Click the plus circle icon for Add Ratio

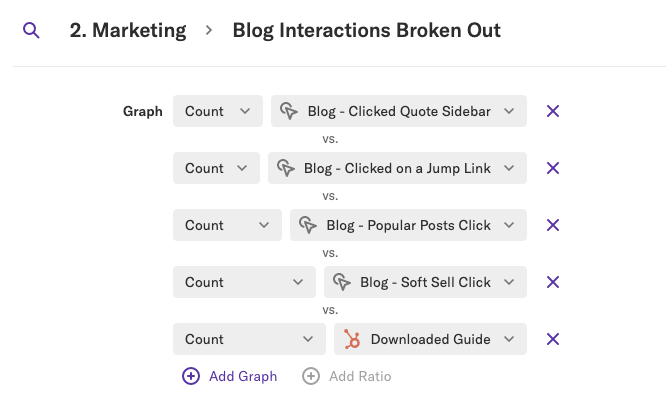click(311, 376)
